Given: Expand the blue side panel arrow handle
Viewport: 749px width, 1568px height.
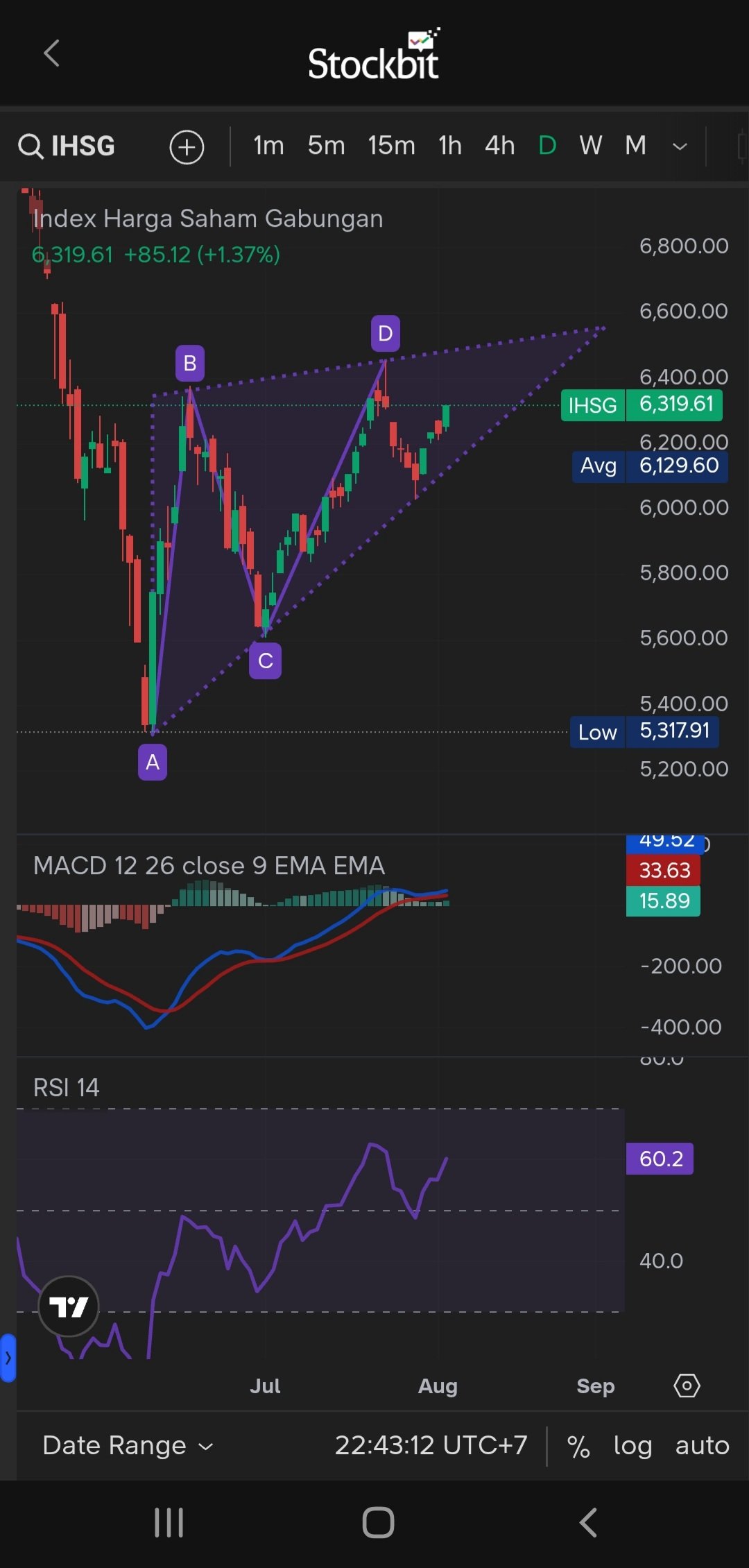Looking at the screenshot, I should click(x=8, y=1358).
